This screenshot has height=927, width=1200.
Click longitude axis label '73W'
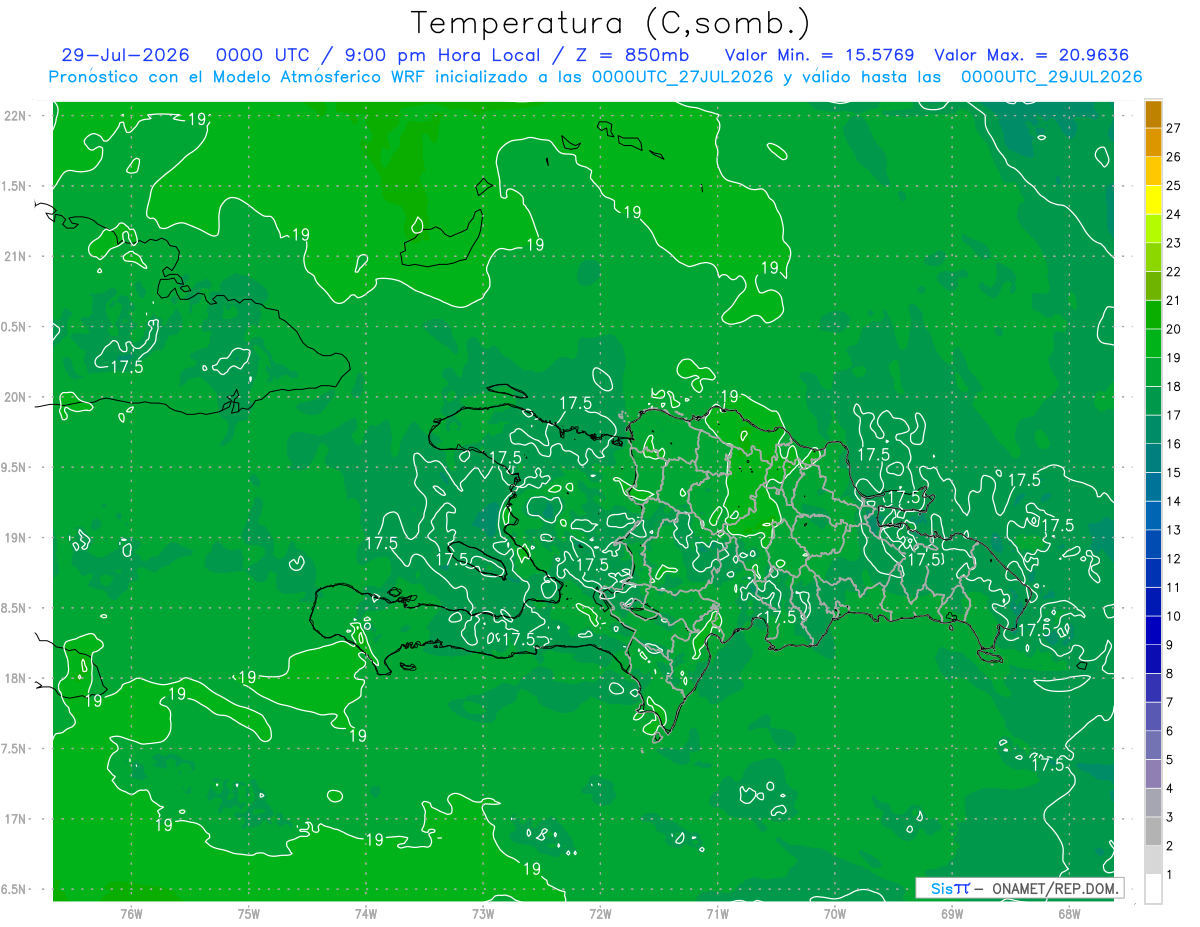[483, 913]
